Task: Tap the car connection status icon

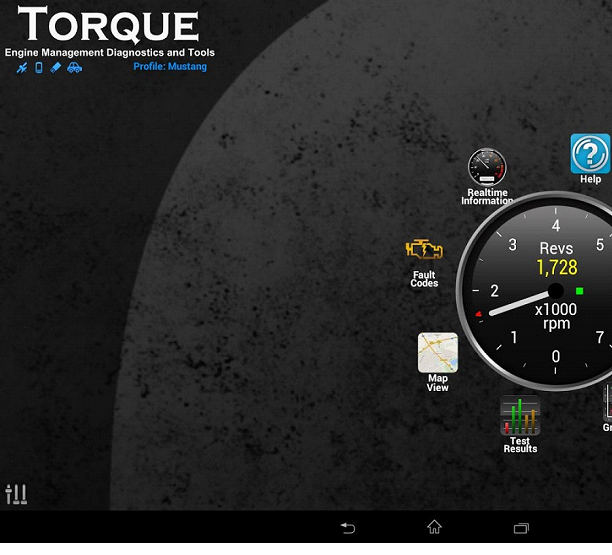Action: 74,68
